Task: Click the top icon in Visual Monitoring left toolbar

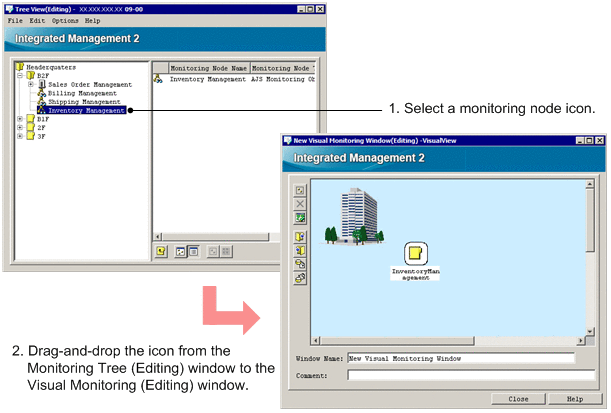Action: [x=300, y=190]
